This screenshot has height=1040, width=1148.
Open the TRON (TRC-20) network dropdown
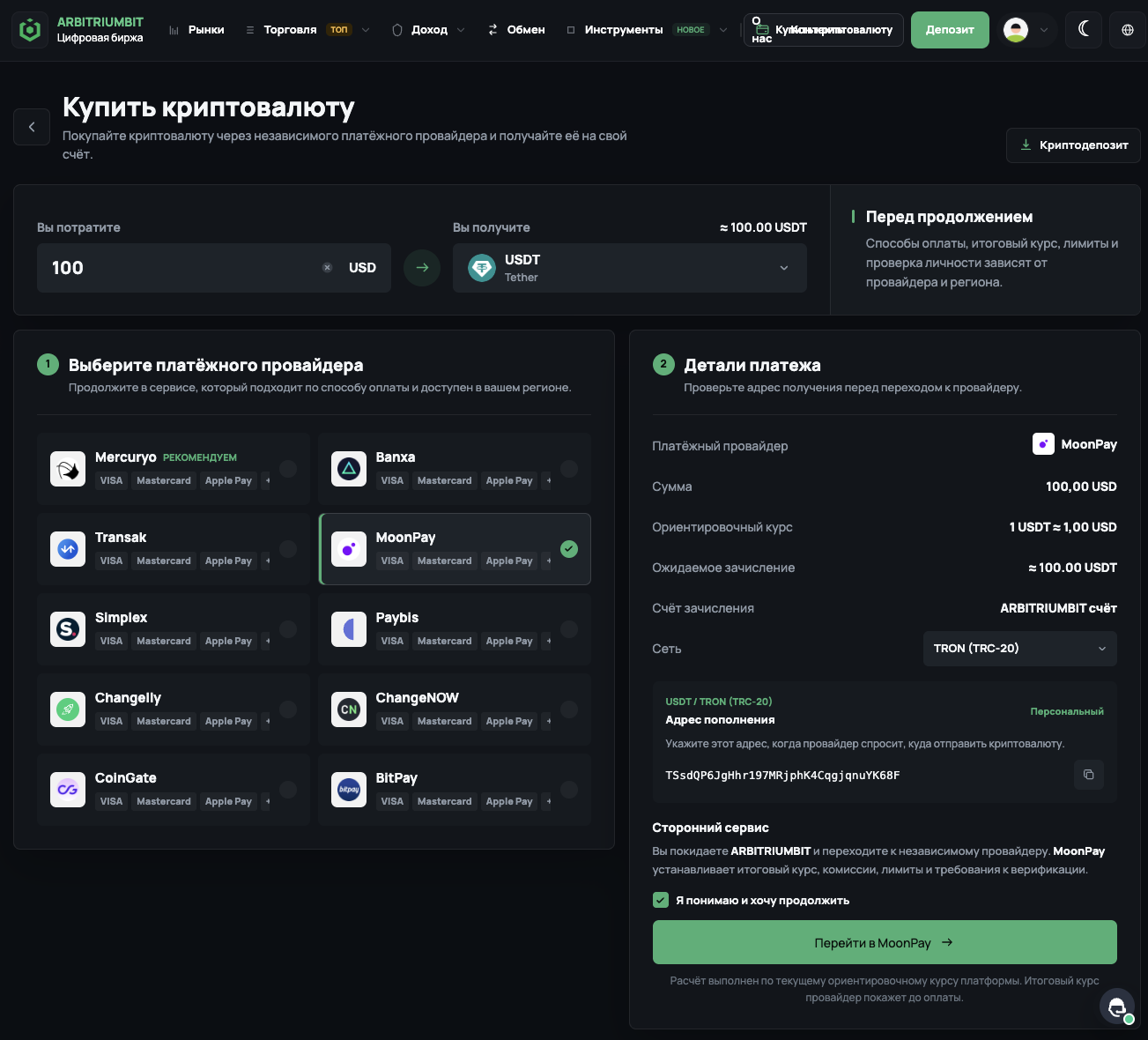pyautogui.click(x=1019, y=649)
